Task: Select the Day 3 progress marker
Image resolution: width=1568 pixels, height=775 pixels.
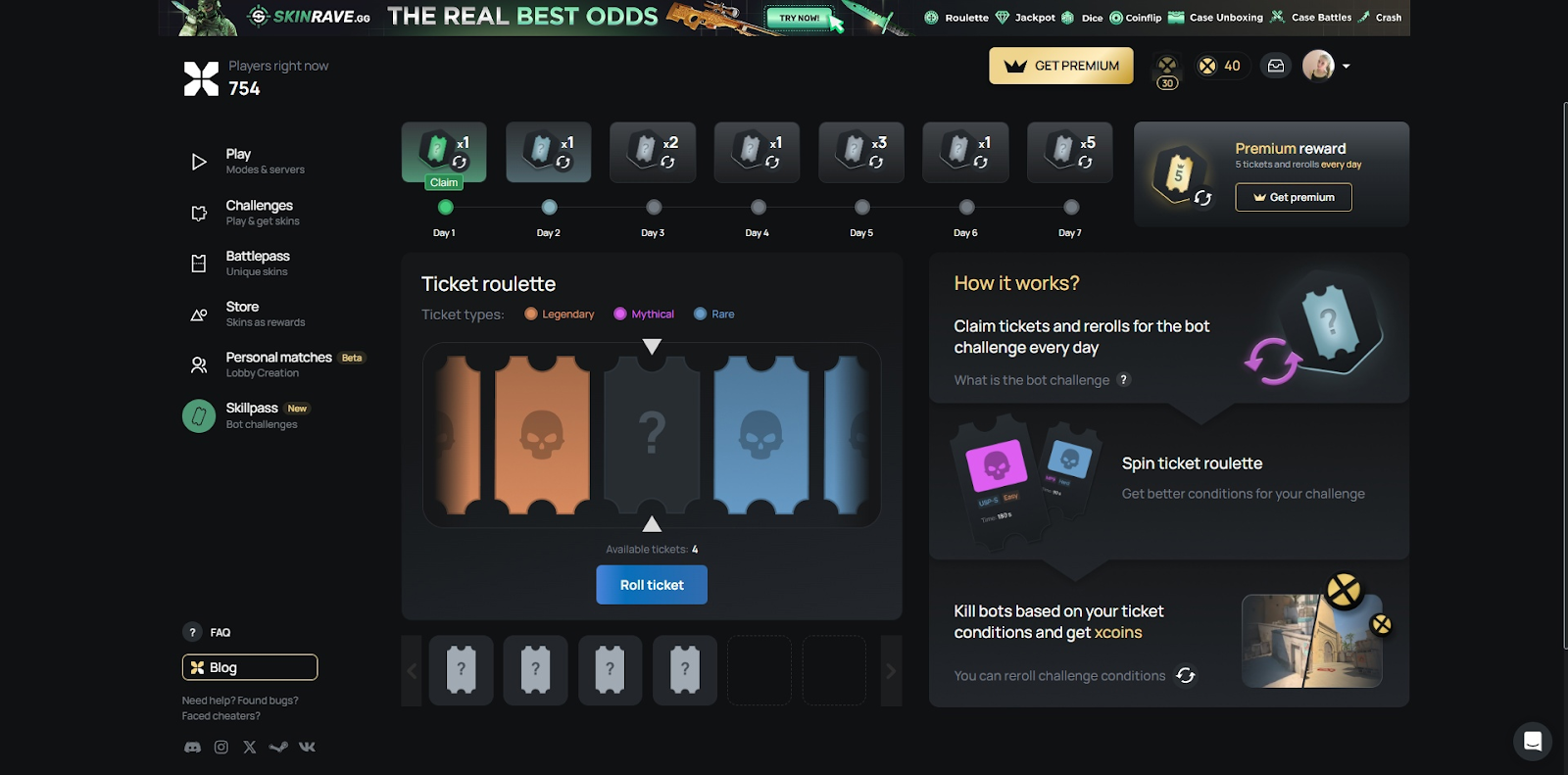Action: coord(654,207)
